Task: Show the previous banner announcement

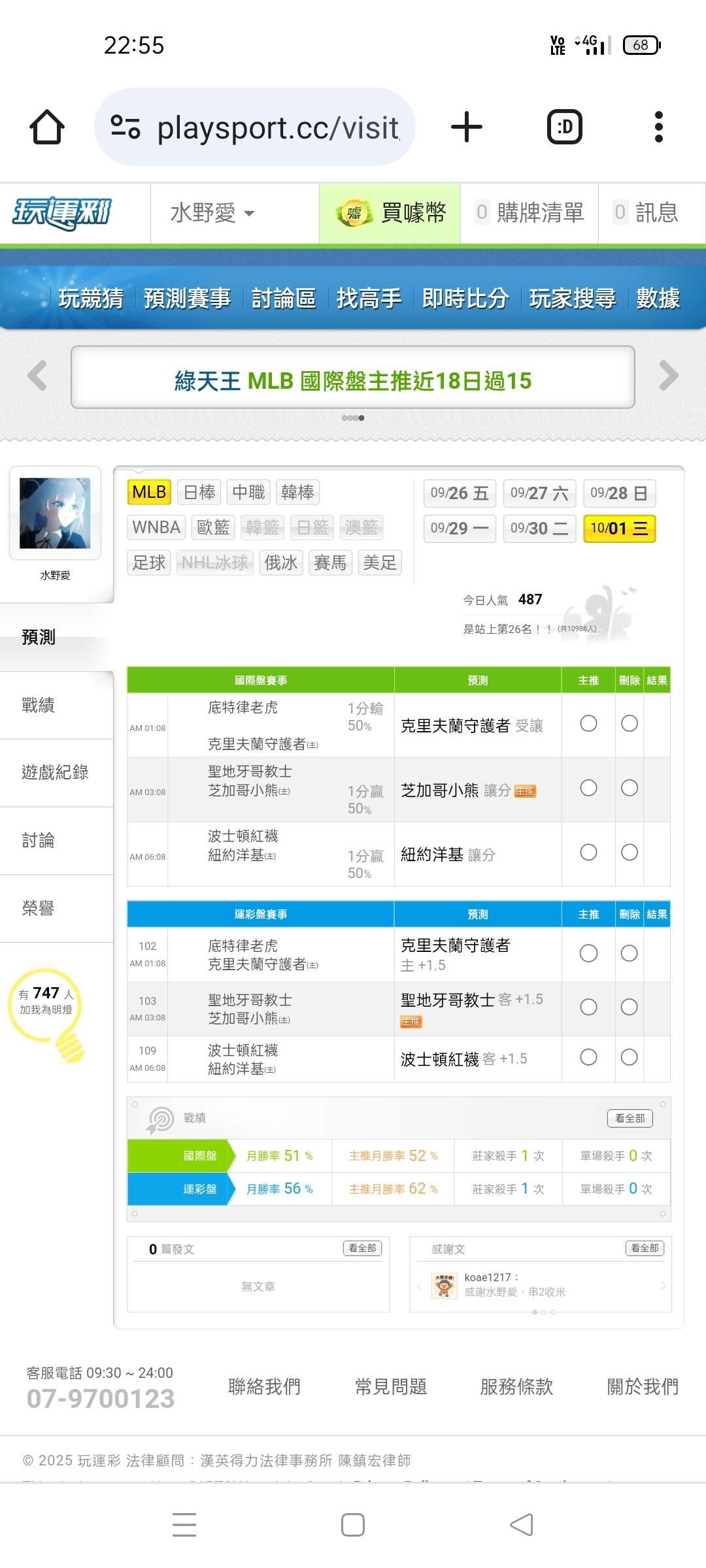Action: pos(37,376)
